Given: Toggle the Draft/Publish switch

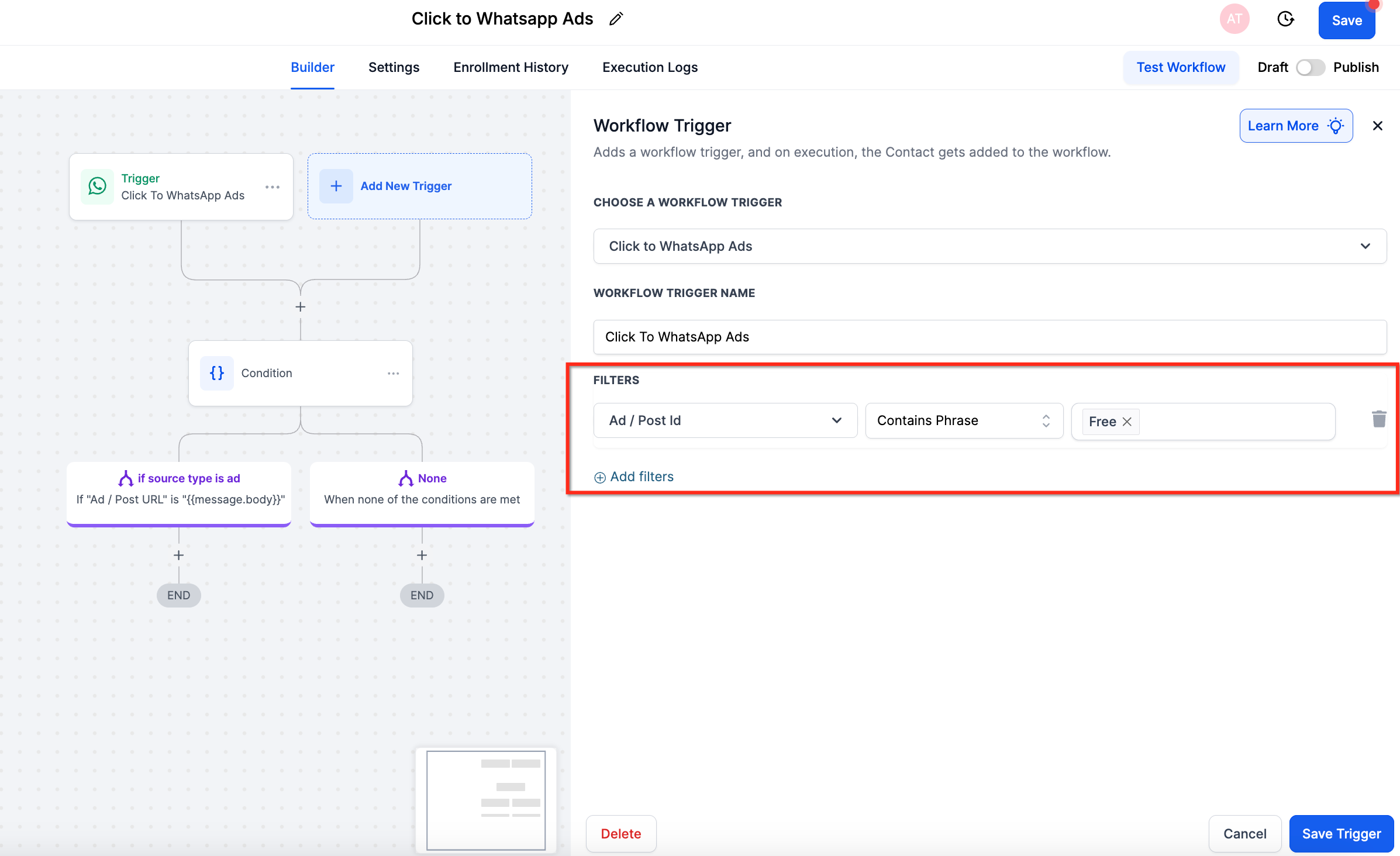Looking at the screenshot, I should [x=1310, y=68].
